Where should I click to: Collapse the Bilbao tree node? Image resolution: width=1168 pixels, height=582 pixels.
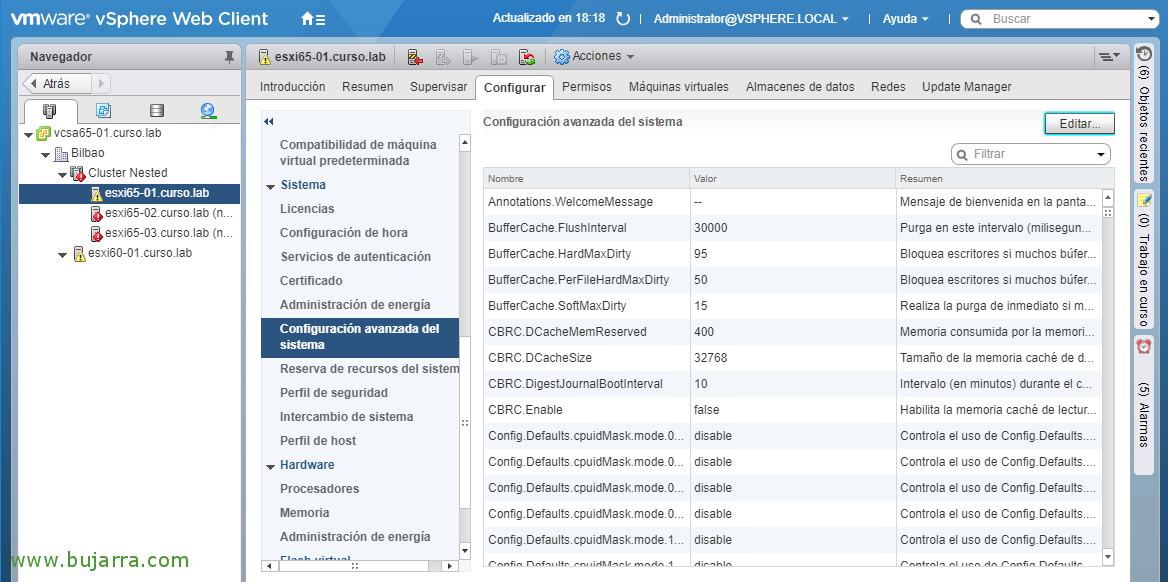click(45, 155)
